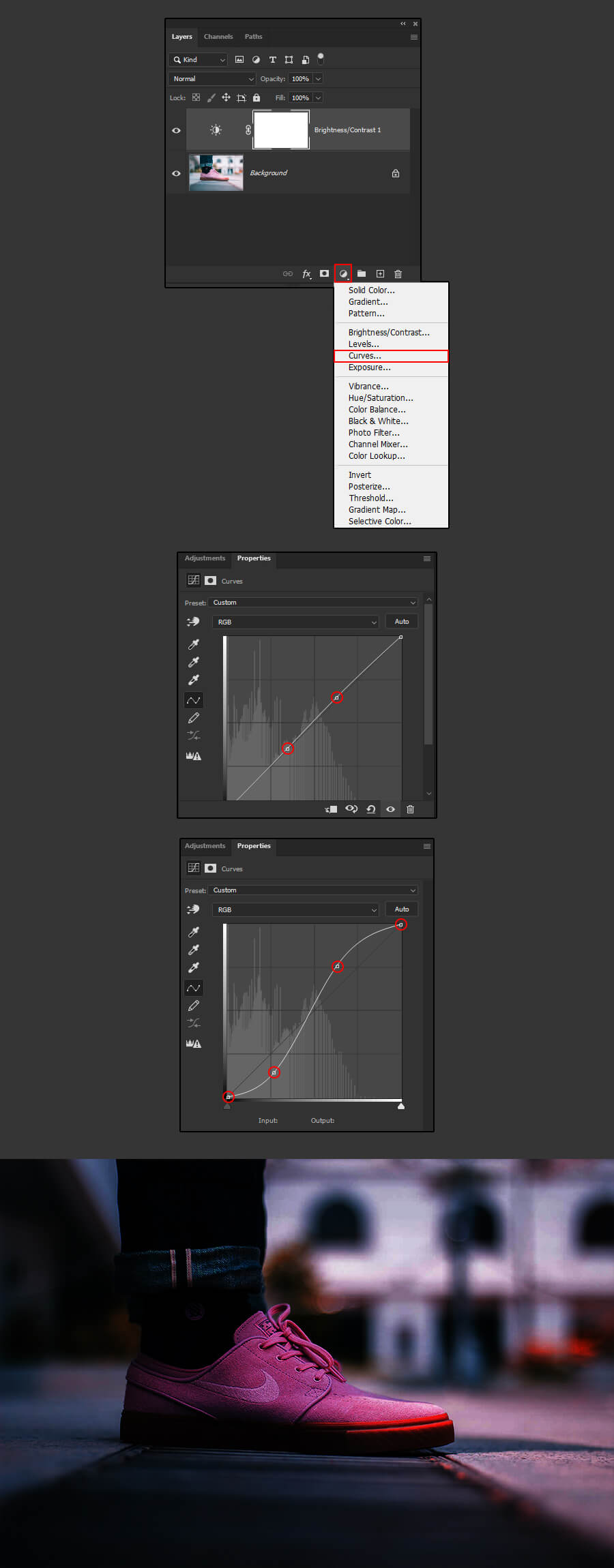
Task: Toggle layer visibility eye in upper Curves panel
Action: (x=390, y=809)
